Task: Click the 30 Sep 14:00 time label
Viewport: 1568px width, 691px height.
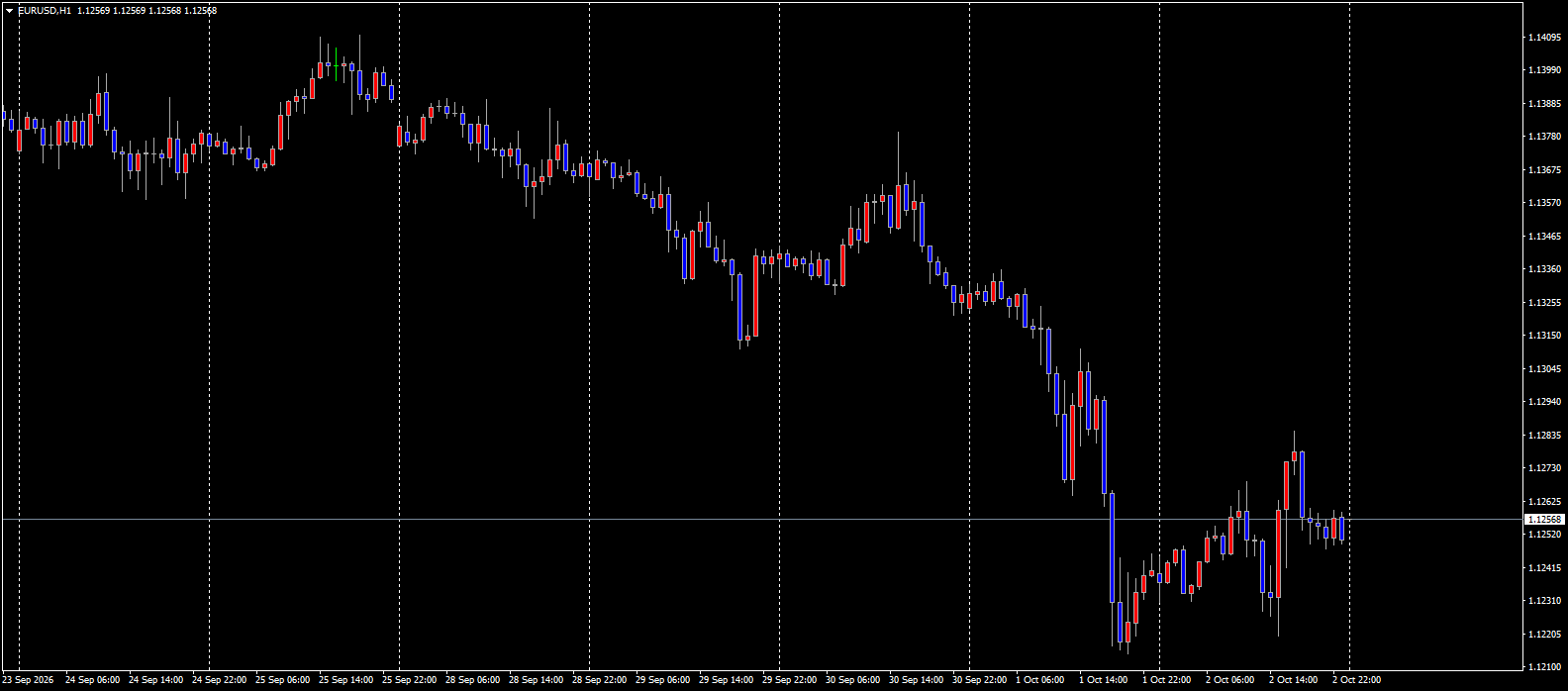Action: click(916, 680)
